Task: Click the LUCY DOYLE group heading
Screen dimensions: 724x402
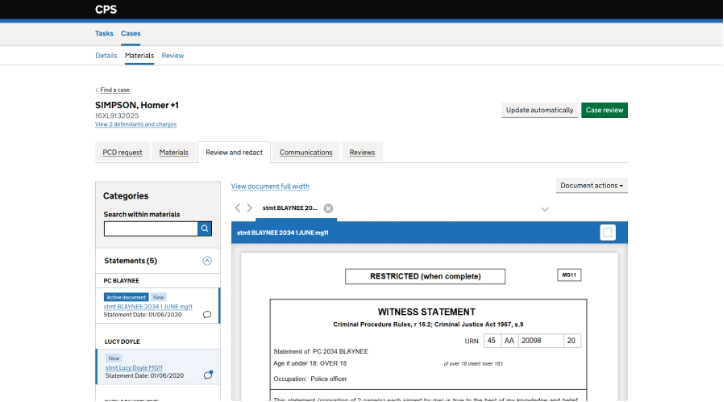Action: tap(122, 342)
